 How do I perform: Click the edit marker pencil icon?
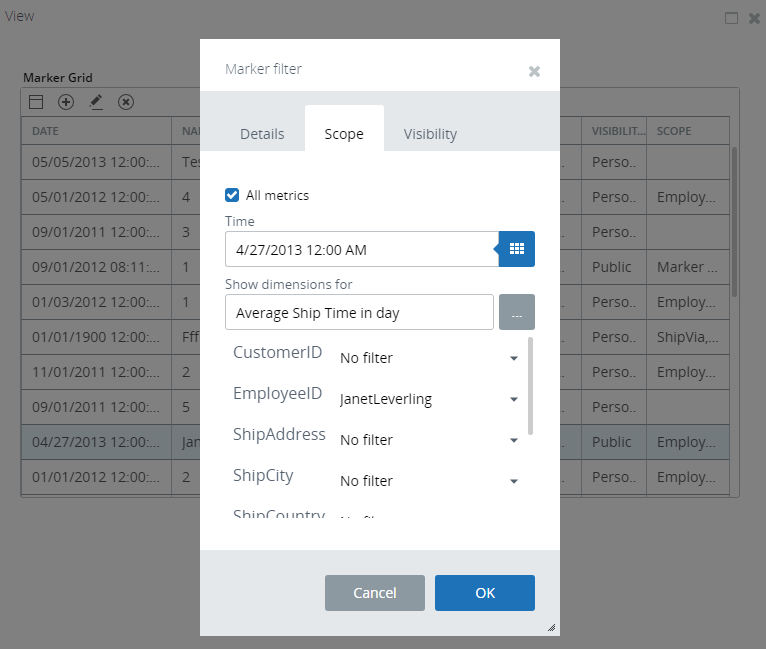[96, 102]
